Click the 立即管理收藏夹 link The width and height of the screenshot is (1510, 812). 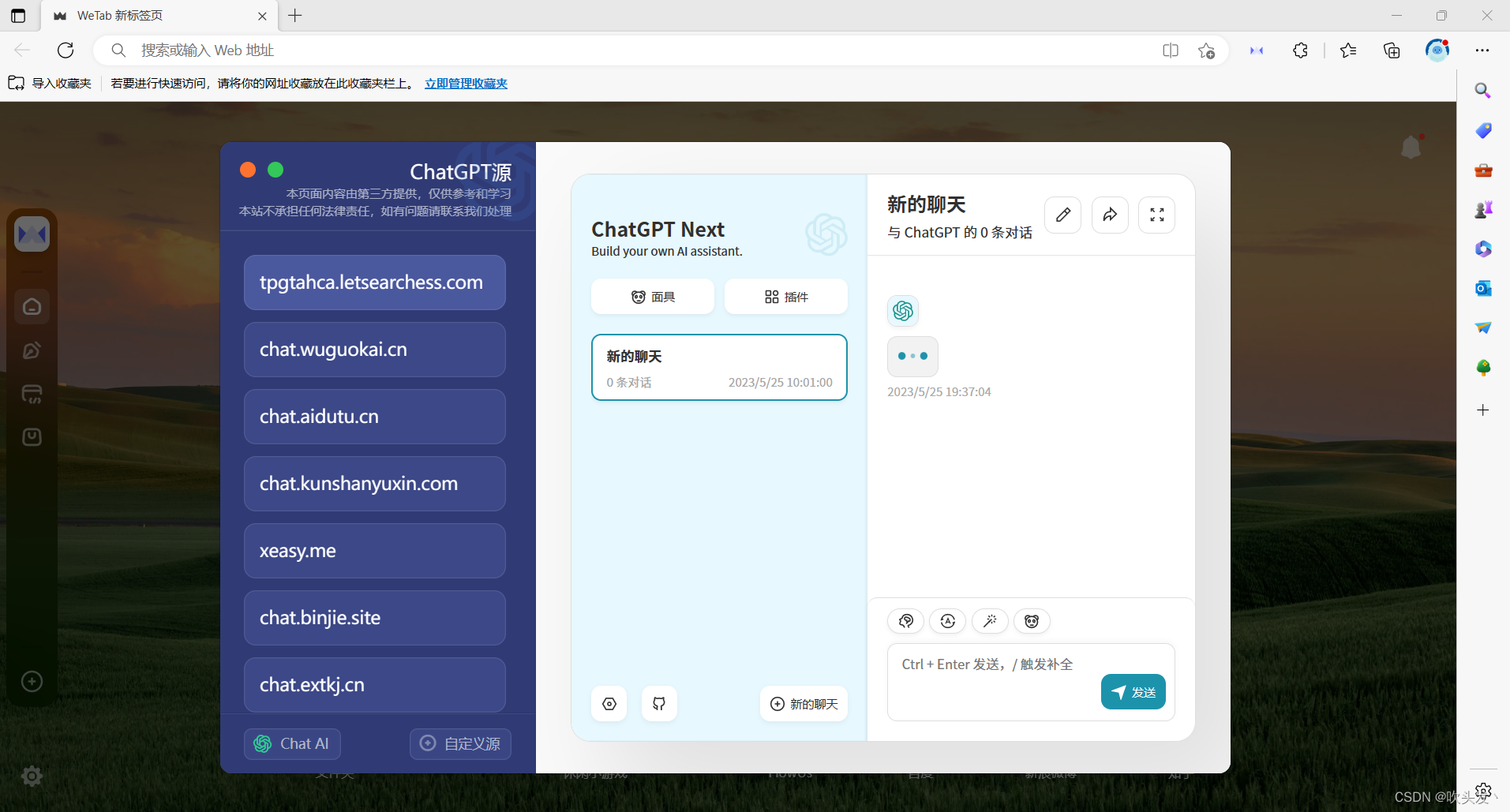[465, 83]
